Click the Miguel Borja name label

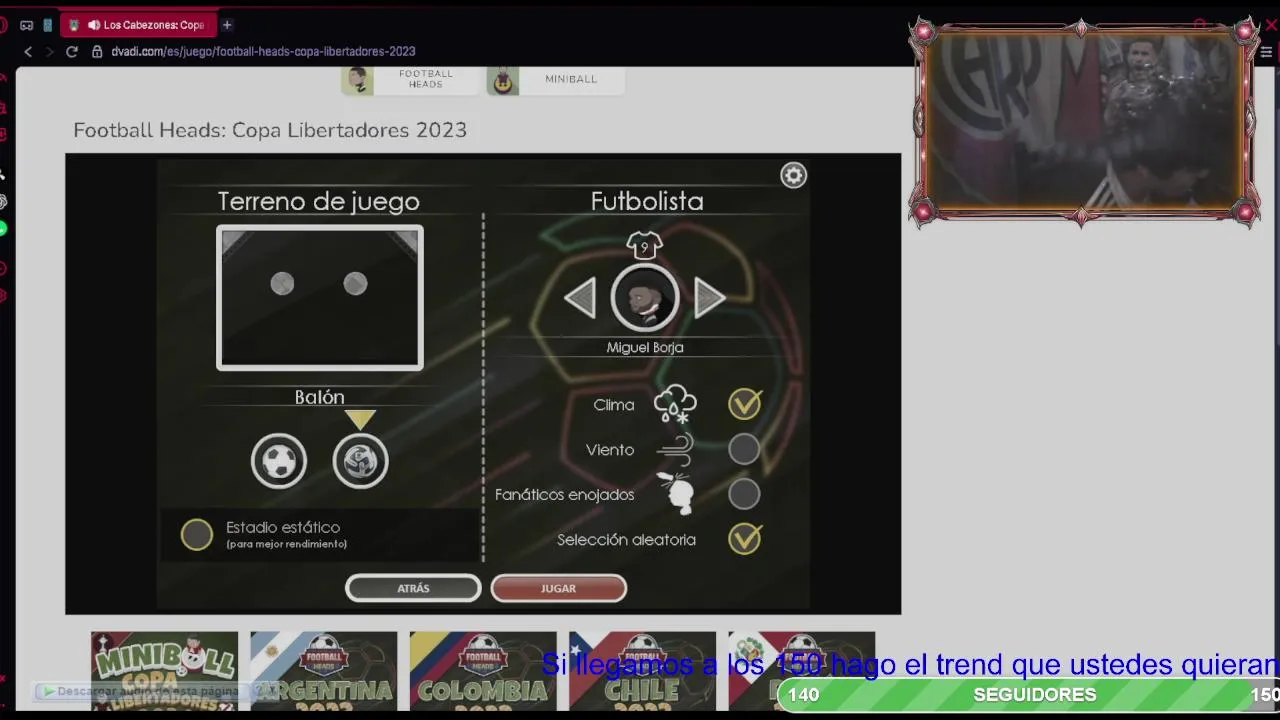(645, 347)
